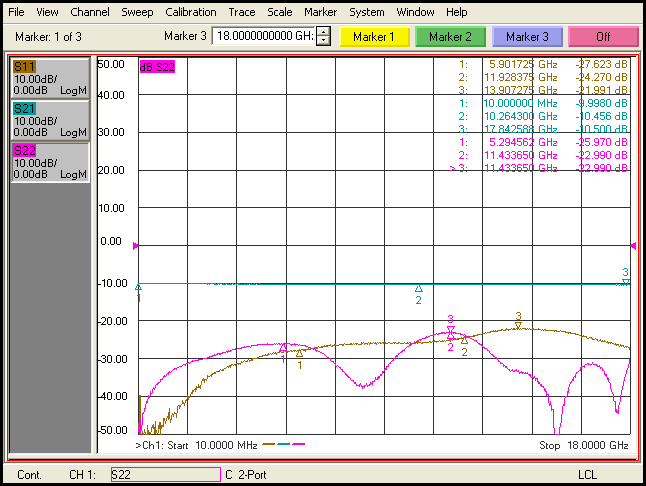This screenshot has width=646, height=486.
Task: Open the Scale menu
Action: click(279, 12)
